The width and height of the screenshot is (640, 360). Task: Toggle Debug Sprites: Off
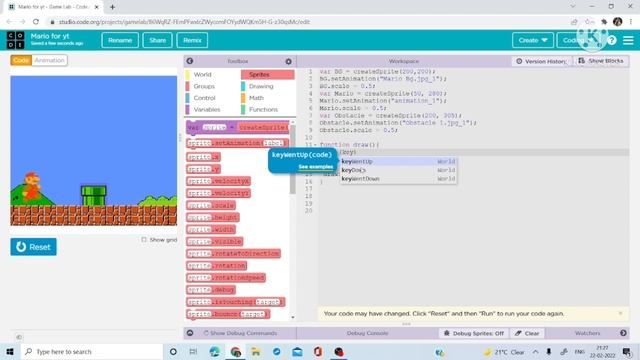474,333
